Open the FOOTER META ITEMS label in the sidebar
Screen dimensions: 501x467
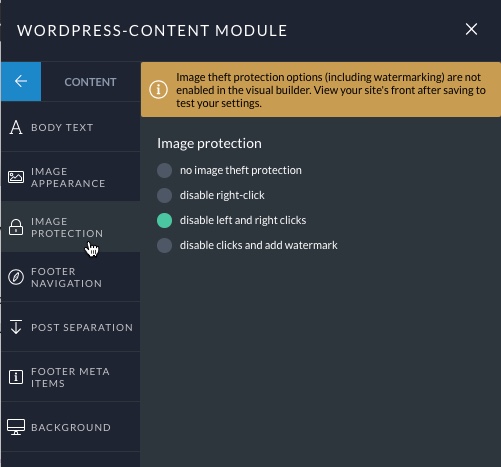(x=70, y=377)
